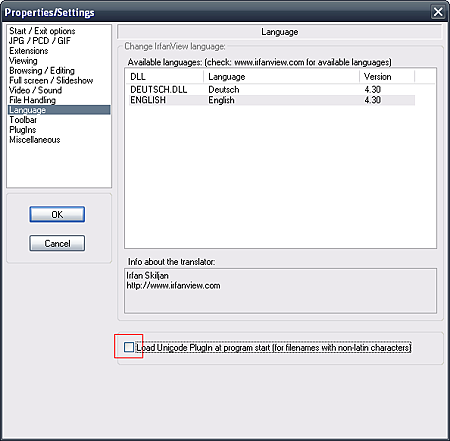The image size is (450, 441).
Task: Click the English language name cell
Action: pos(221,100)
